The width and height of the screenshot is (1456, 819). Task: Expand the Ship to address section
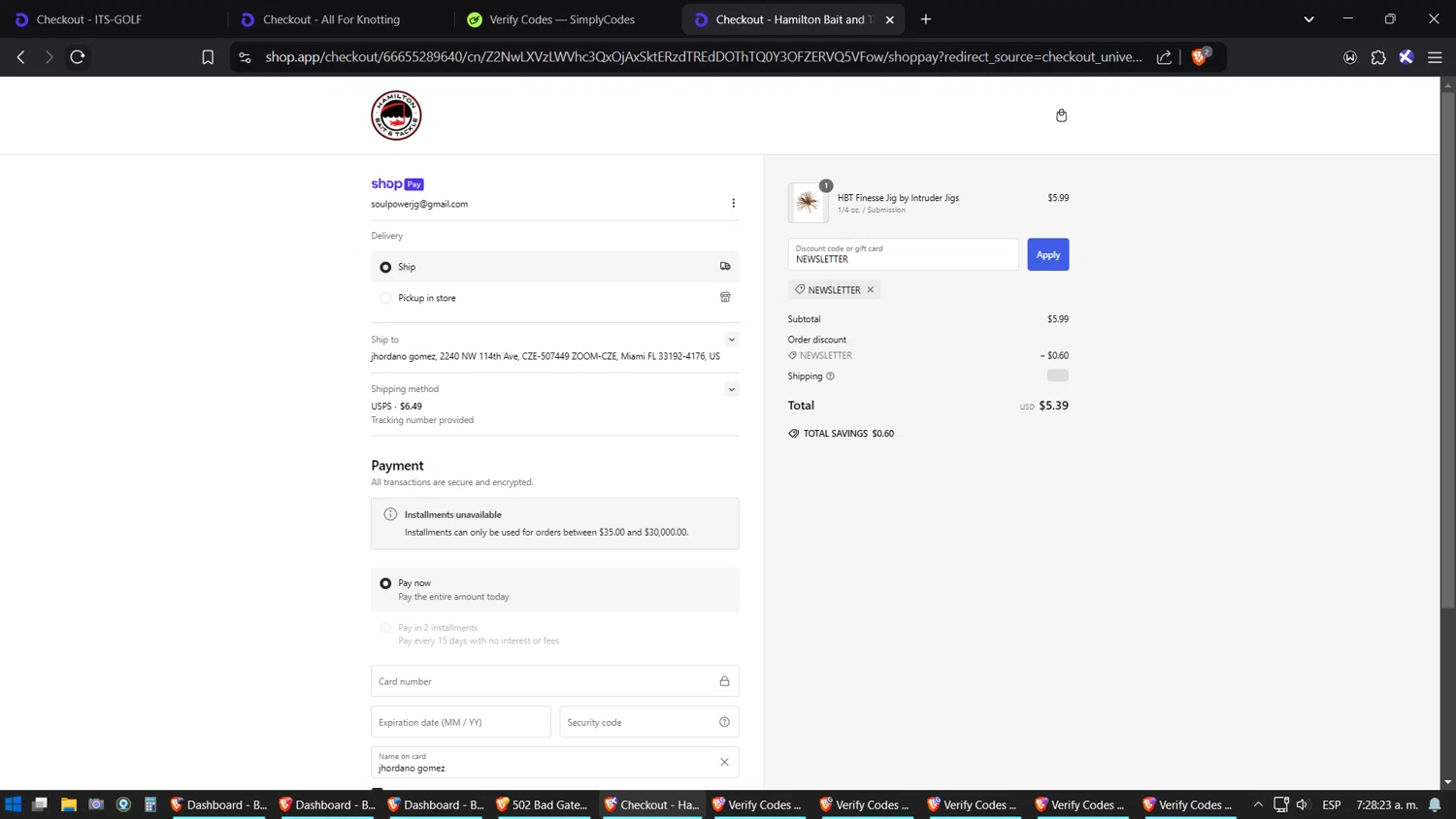pyautogui.click(x=732, y=340)
